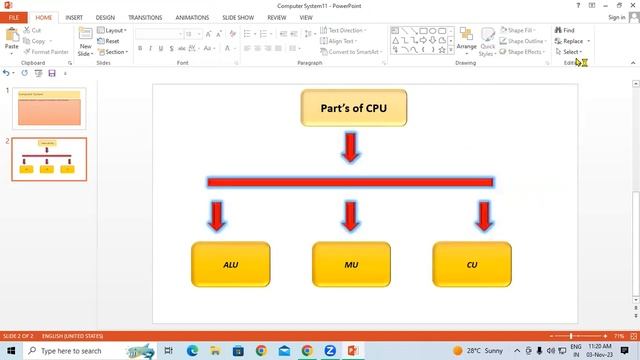This screenshot has height=360, width=640.
Task: Select the Part's of CPU box
Action: click(353, 108)
